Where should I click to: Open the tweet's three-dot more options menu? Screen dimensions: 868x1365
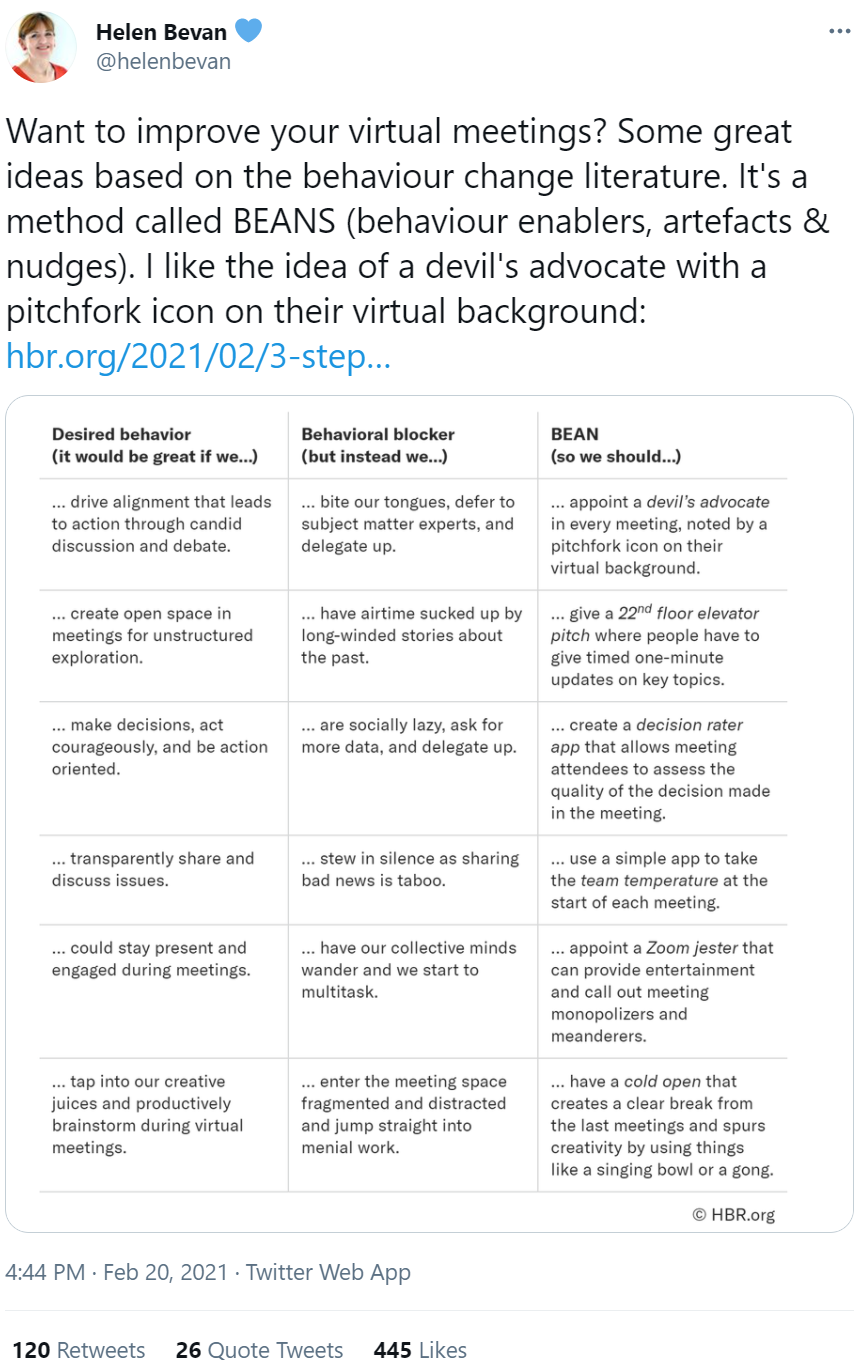tap(840, 32)
